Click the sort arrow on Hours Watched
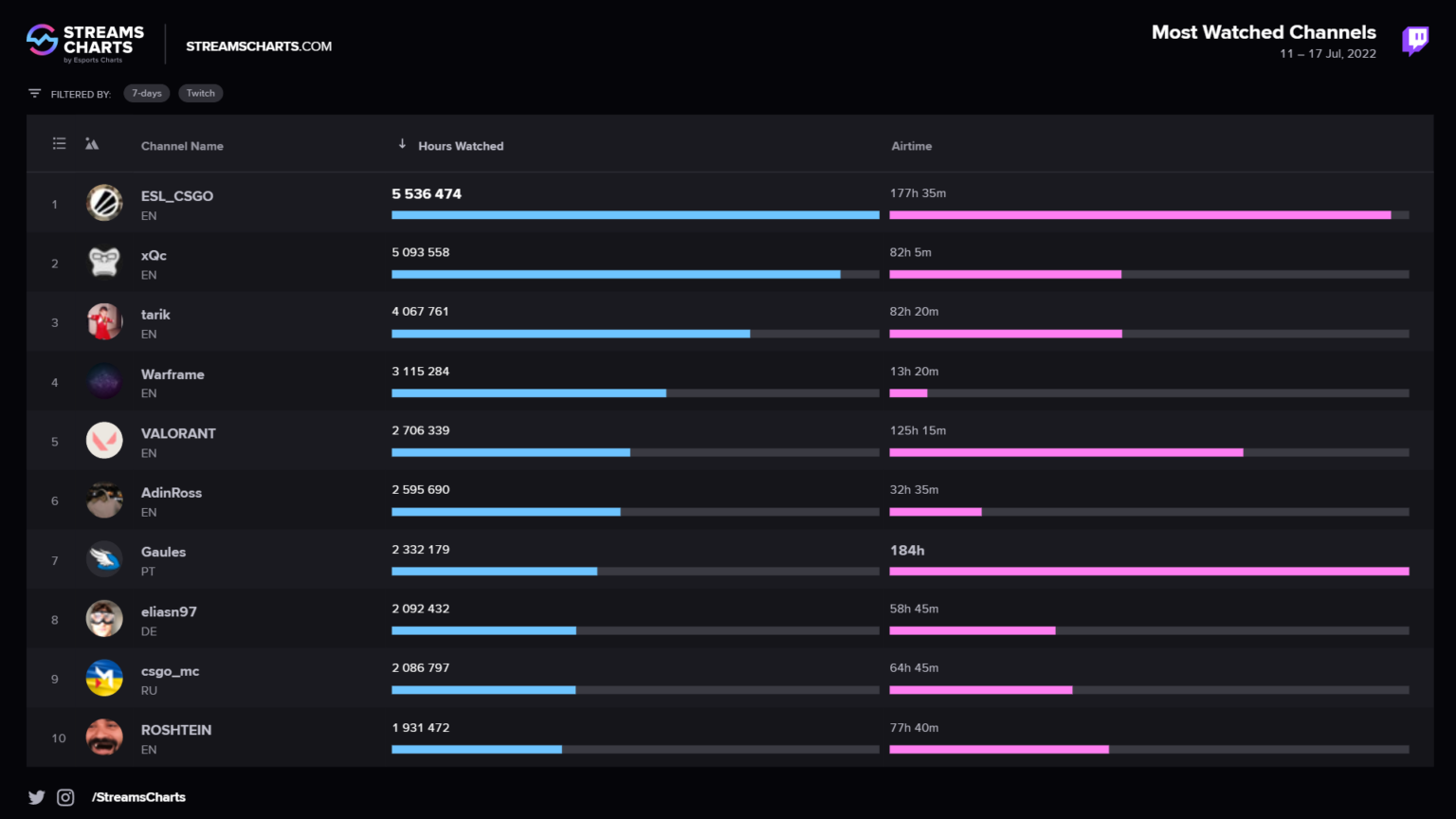This screenshot has width=1456, height=819. pyautogui.click(x=403, y=144)
